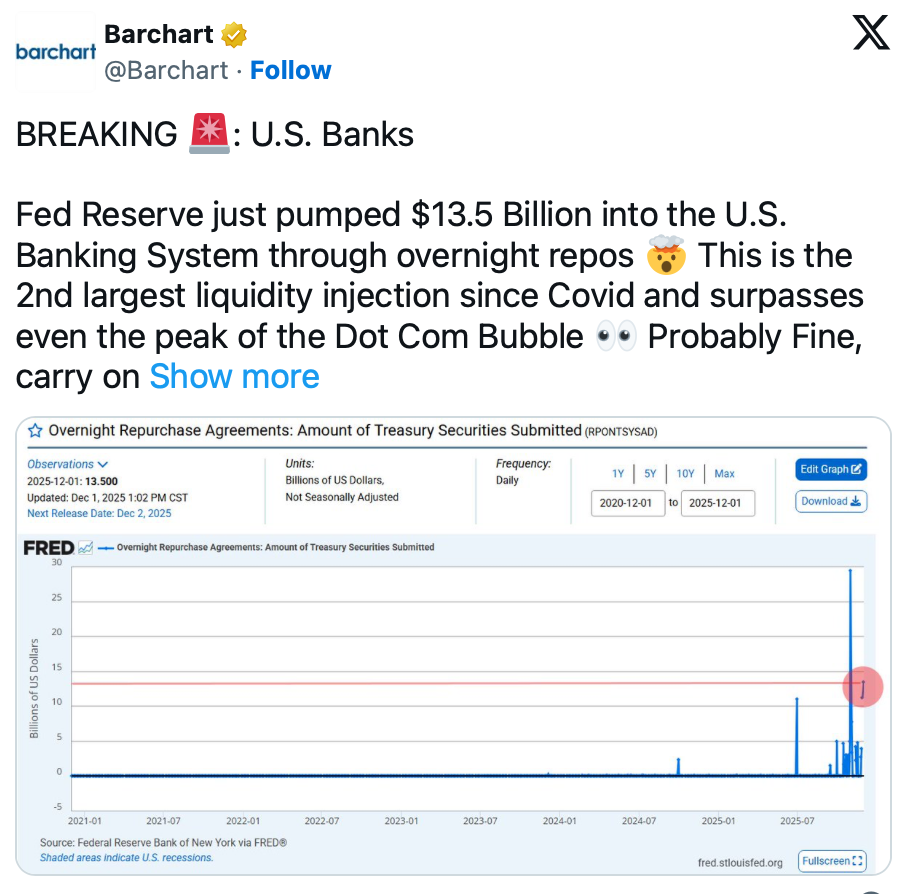Follow the Barchart account
Image resolution: width=912 pixels, height=894 pixels.
pyautogui.click(x=290, y=70)
